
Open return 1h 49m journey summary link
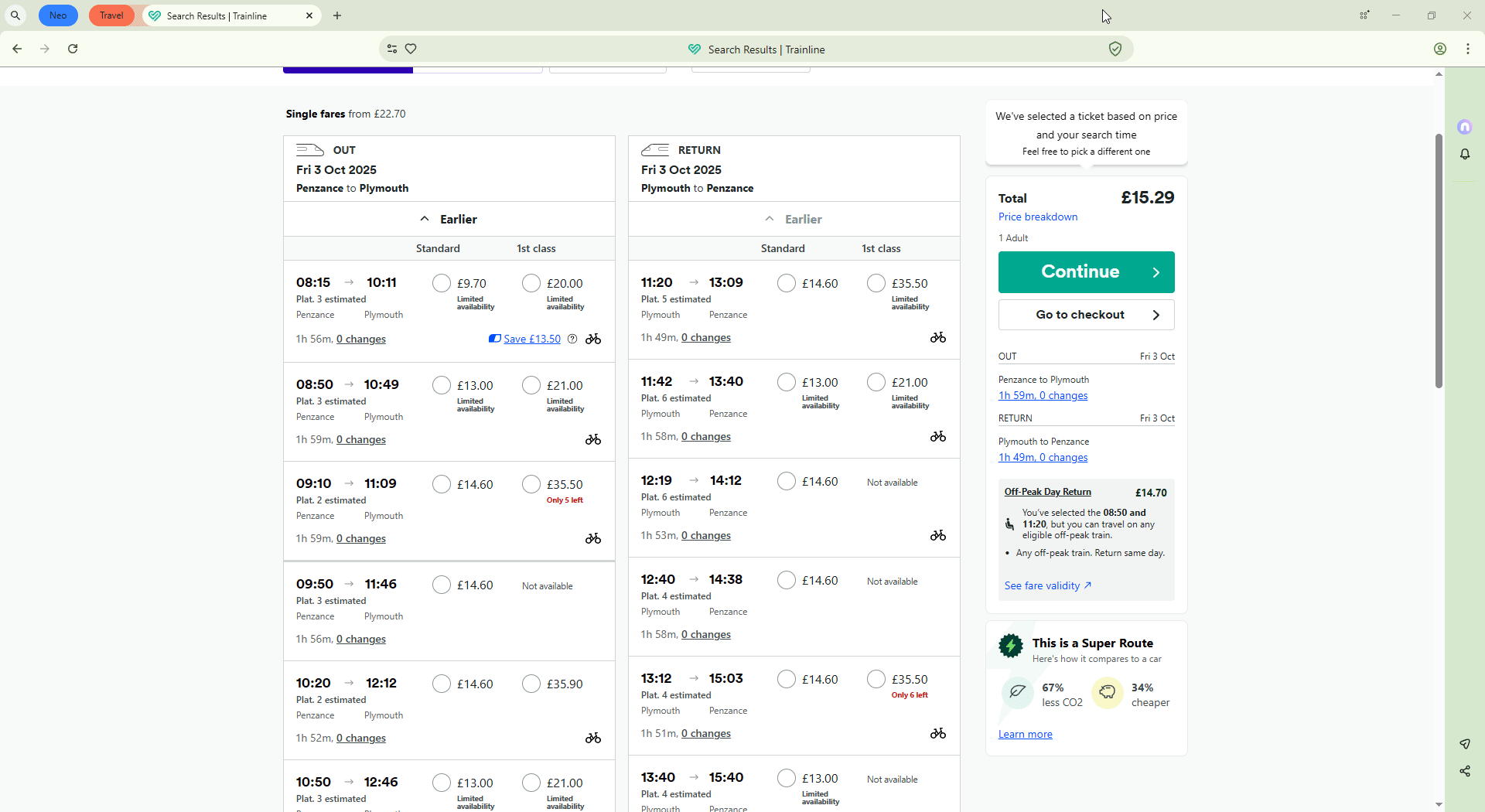coord(1043,457)
